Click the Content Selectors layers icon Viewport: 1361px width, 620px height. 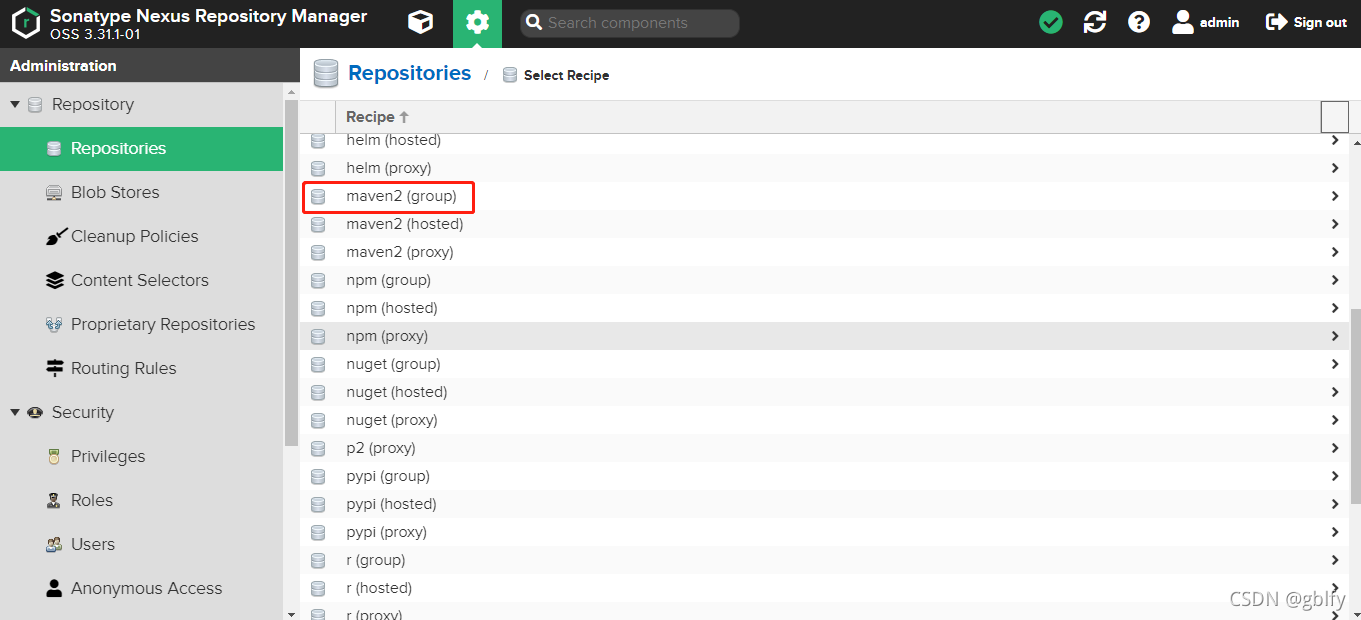[x=55, y=280]
